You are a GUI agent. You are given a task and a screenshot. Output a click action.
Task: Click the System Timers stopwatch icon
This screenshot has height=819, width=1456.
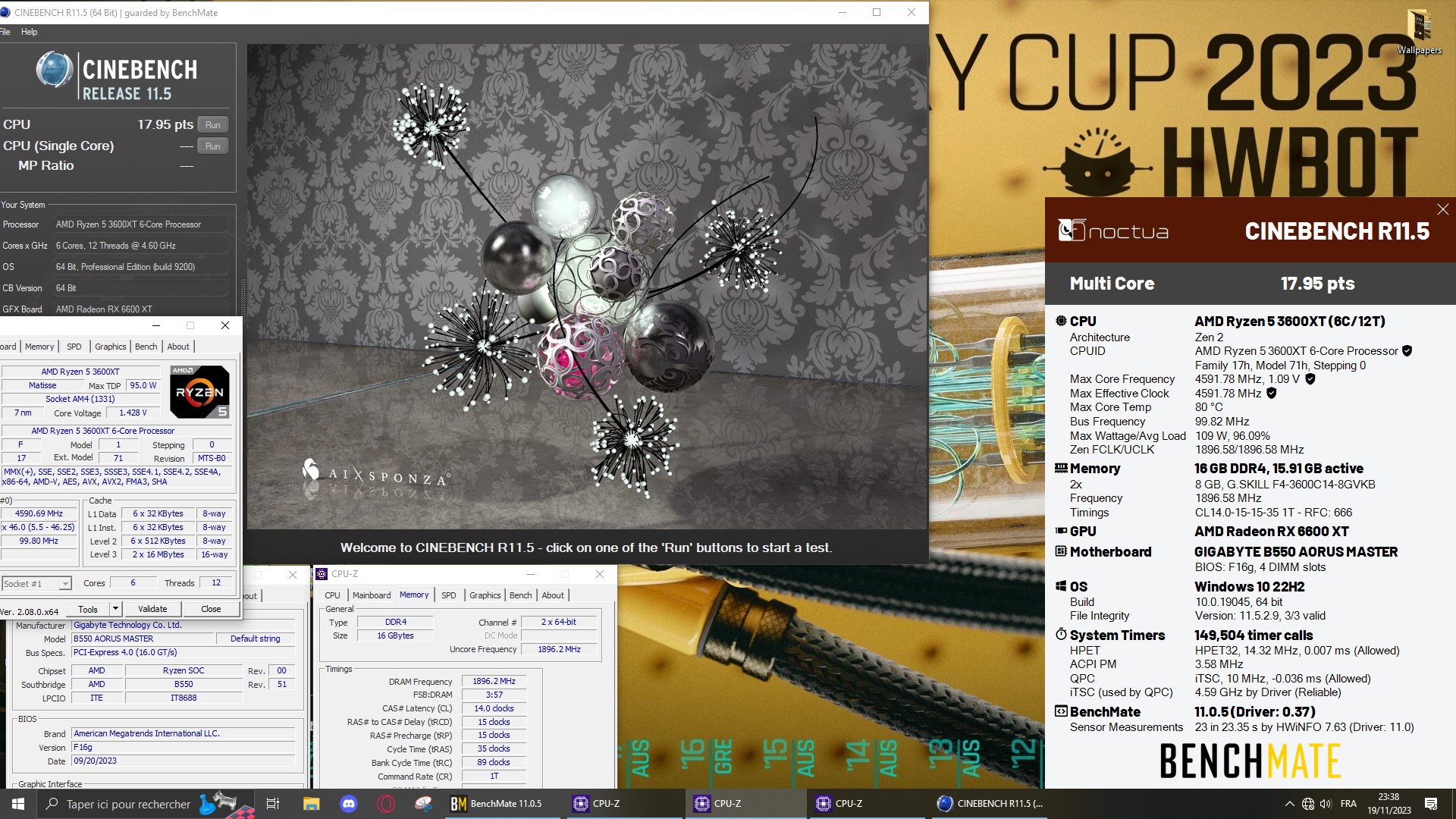(1061, 634)
